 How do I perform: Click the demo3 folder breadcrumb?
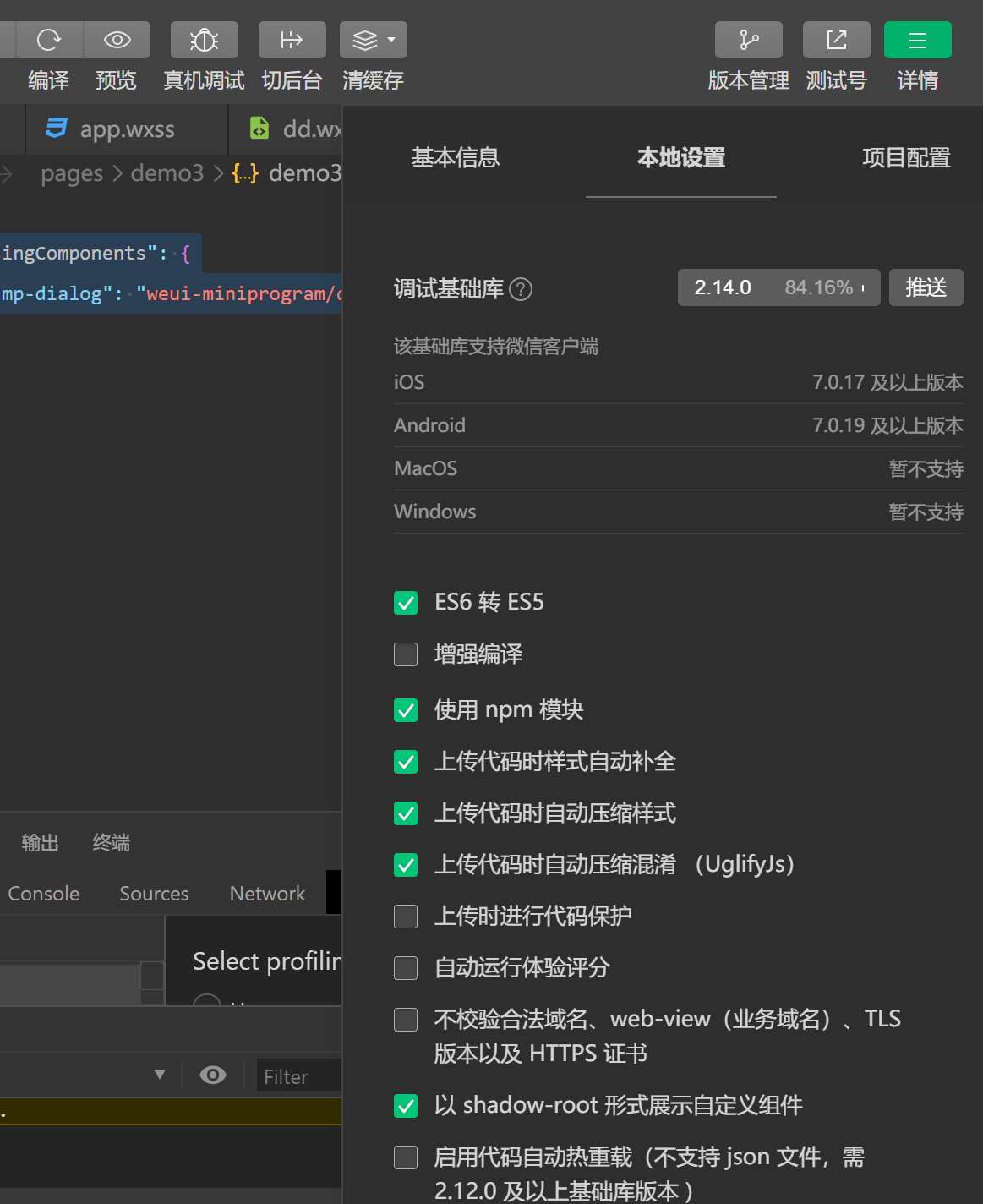point(167,173)
